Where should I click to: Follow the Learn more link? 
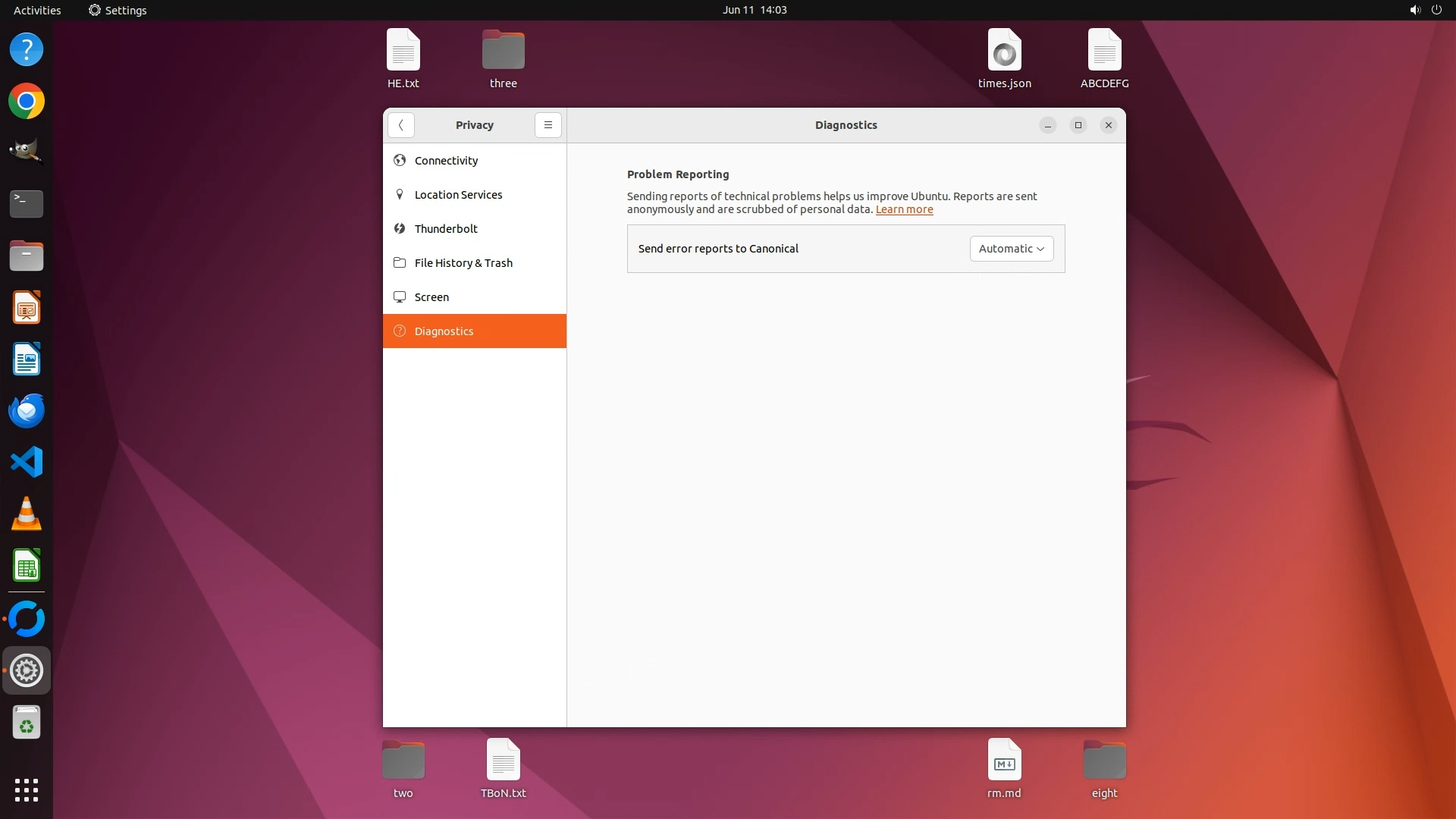pos(904,210)
